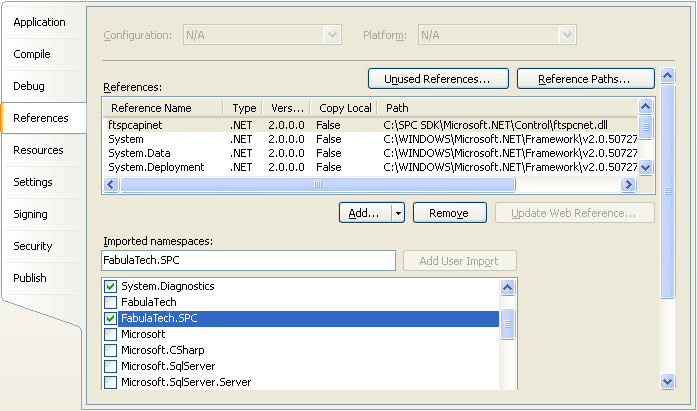This screenshot has width=697, height=411.
Task: Click the page vertical scrollbar thumb
Action: point(668,192)
